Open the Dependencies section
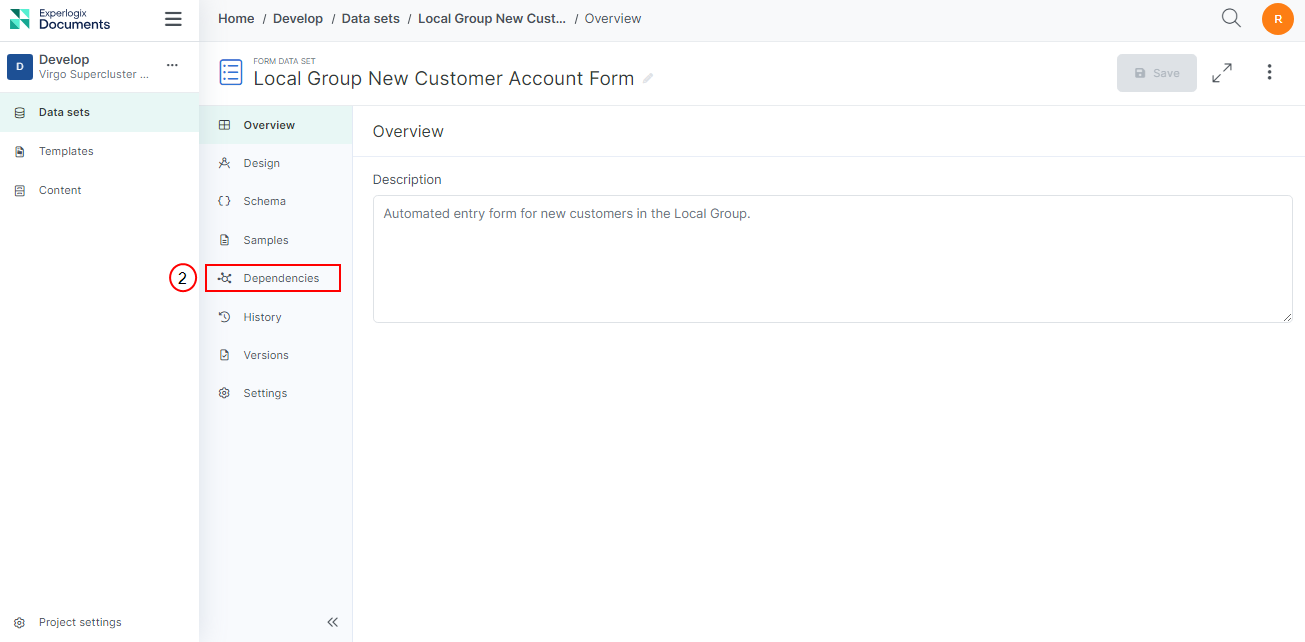This screenshot has width=1305, height=642. pyautogui.click(x=280, y=278)
